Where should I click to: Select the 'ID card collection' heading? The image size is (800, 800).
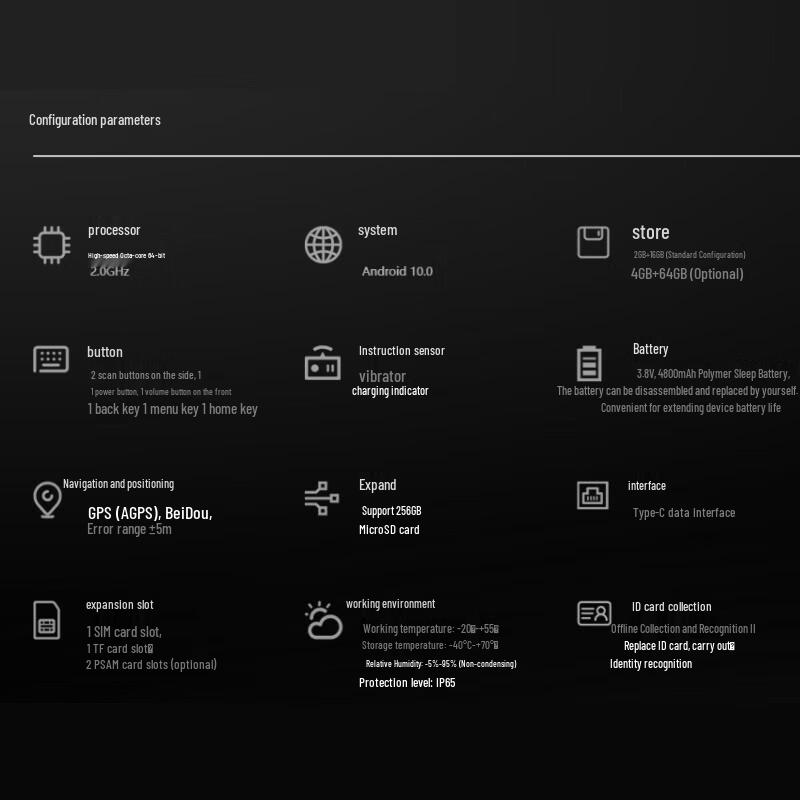tap(671, 607)
